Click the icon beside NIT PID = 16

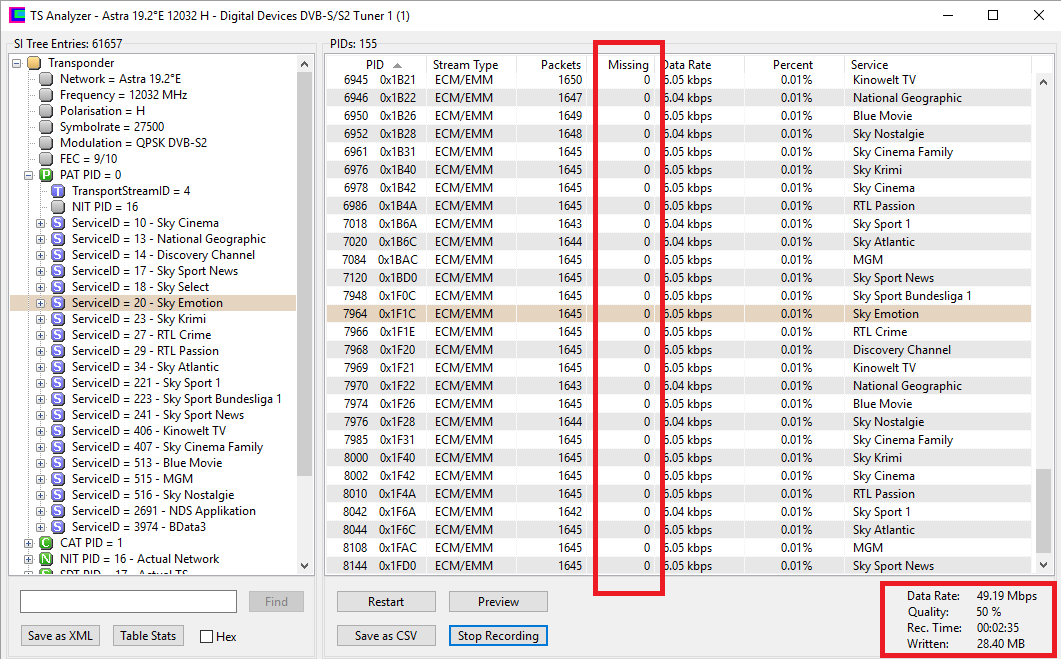tap(58, 207)
